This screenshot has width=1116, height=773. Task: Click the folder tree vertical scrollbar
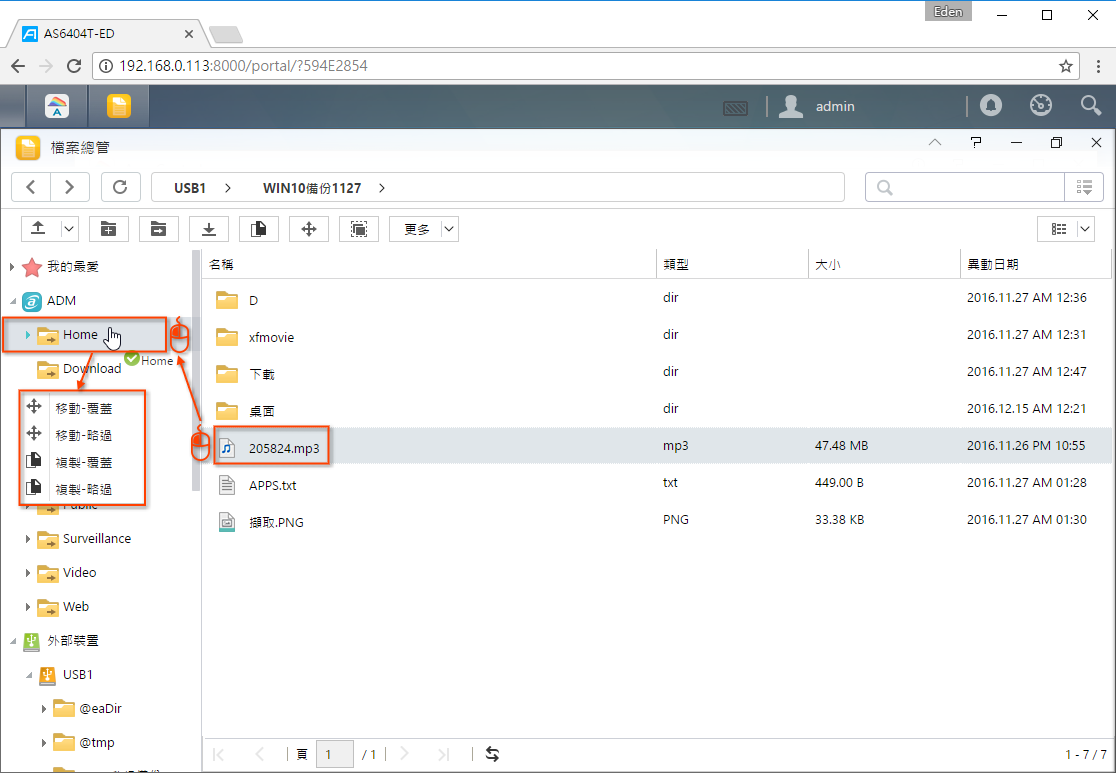tap(196, 370)
